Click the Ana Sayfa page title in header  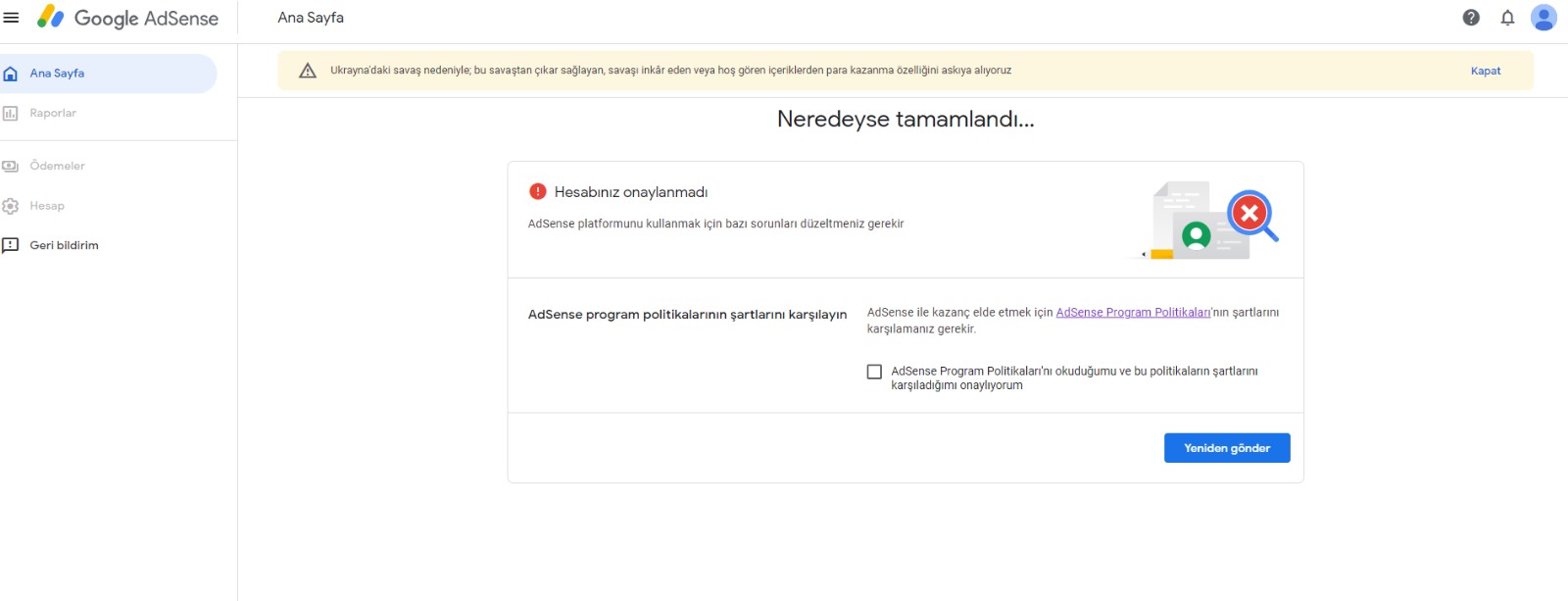[x=311, y=18]
